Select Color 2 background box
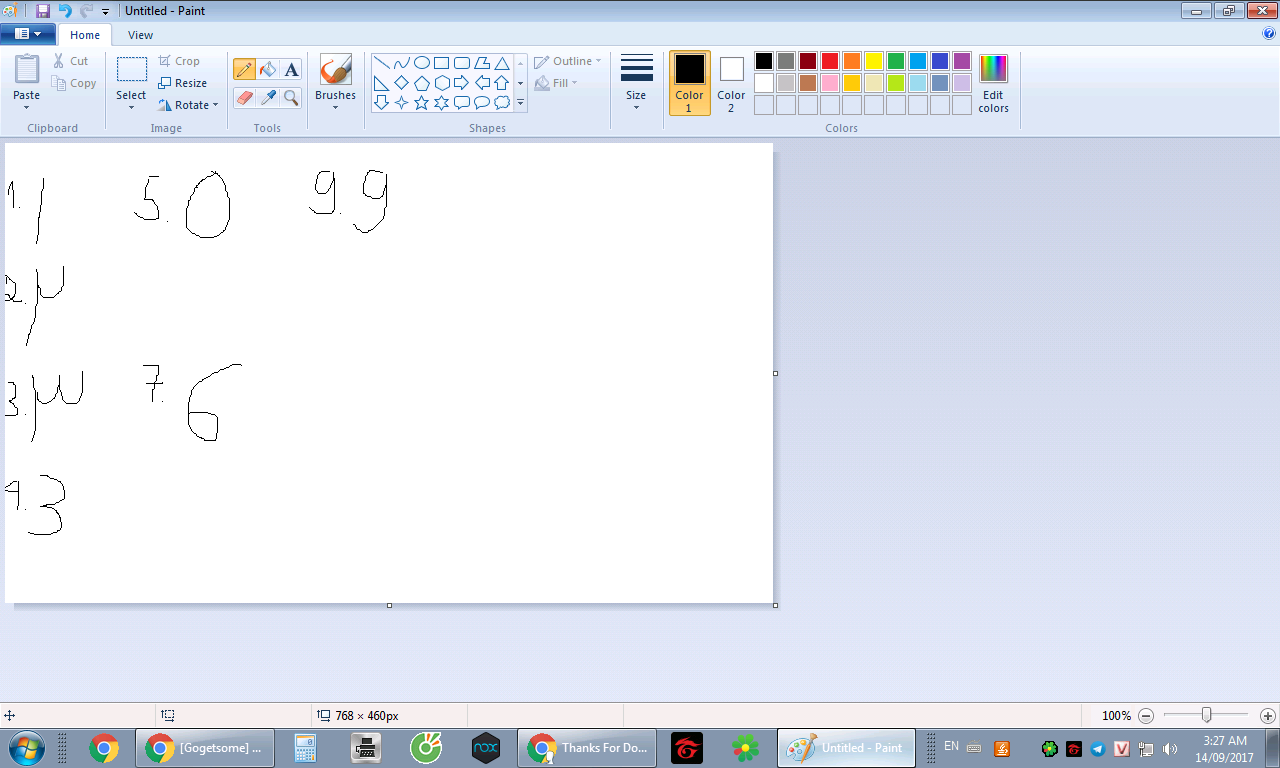The height and width of the screenshot is (768, 1280). pos(731,83)
